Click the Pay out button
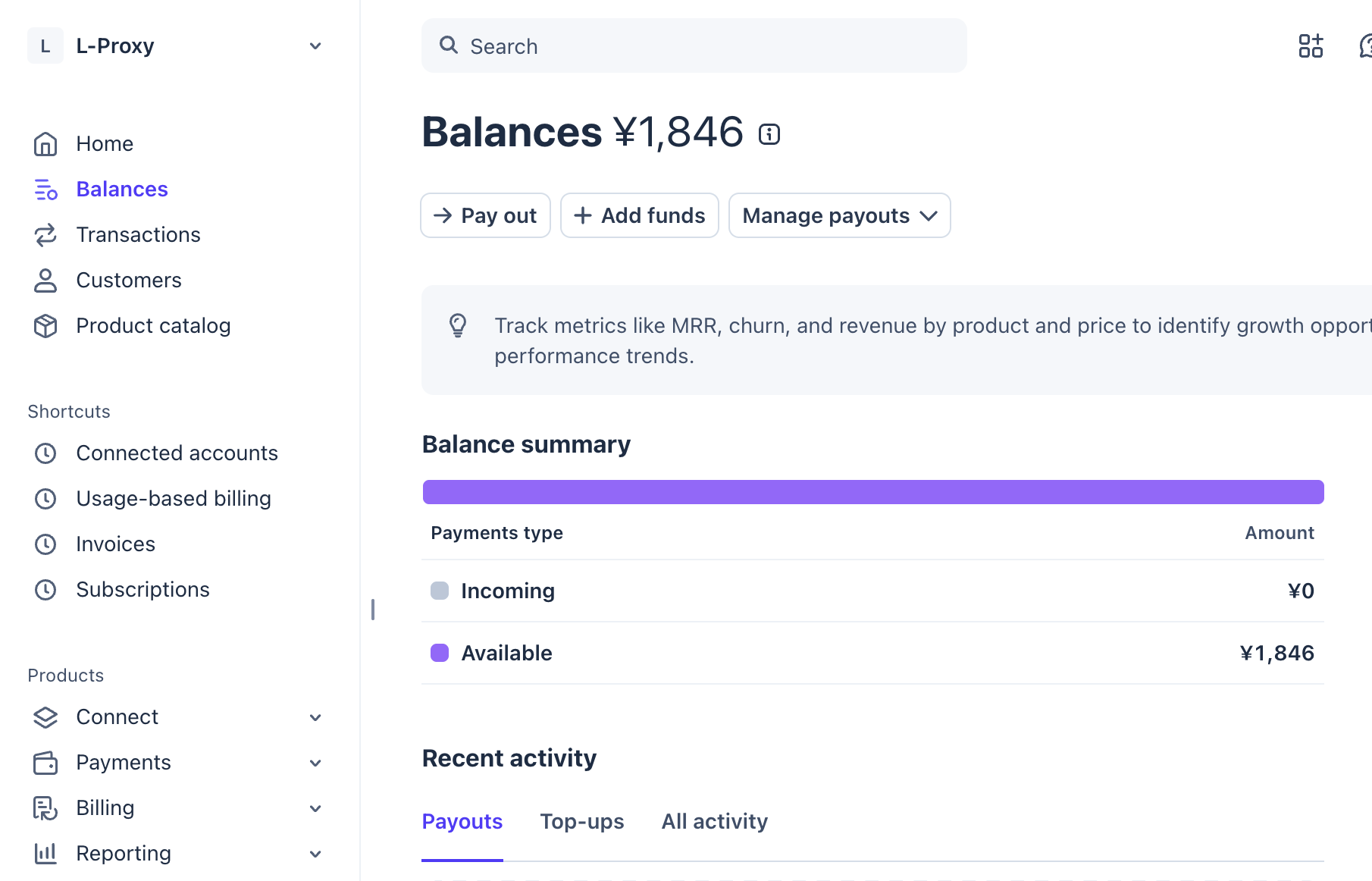The image size is (1372, 881). (485, 215)
